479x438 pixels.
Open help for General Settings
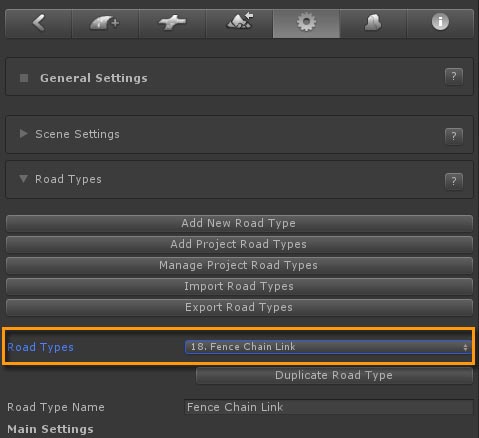[x=454, y=77]
